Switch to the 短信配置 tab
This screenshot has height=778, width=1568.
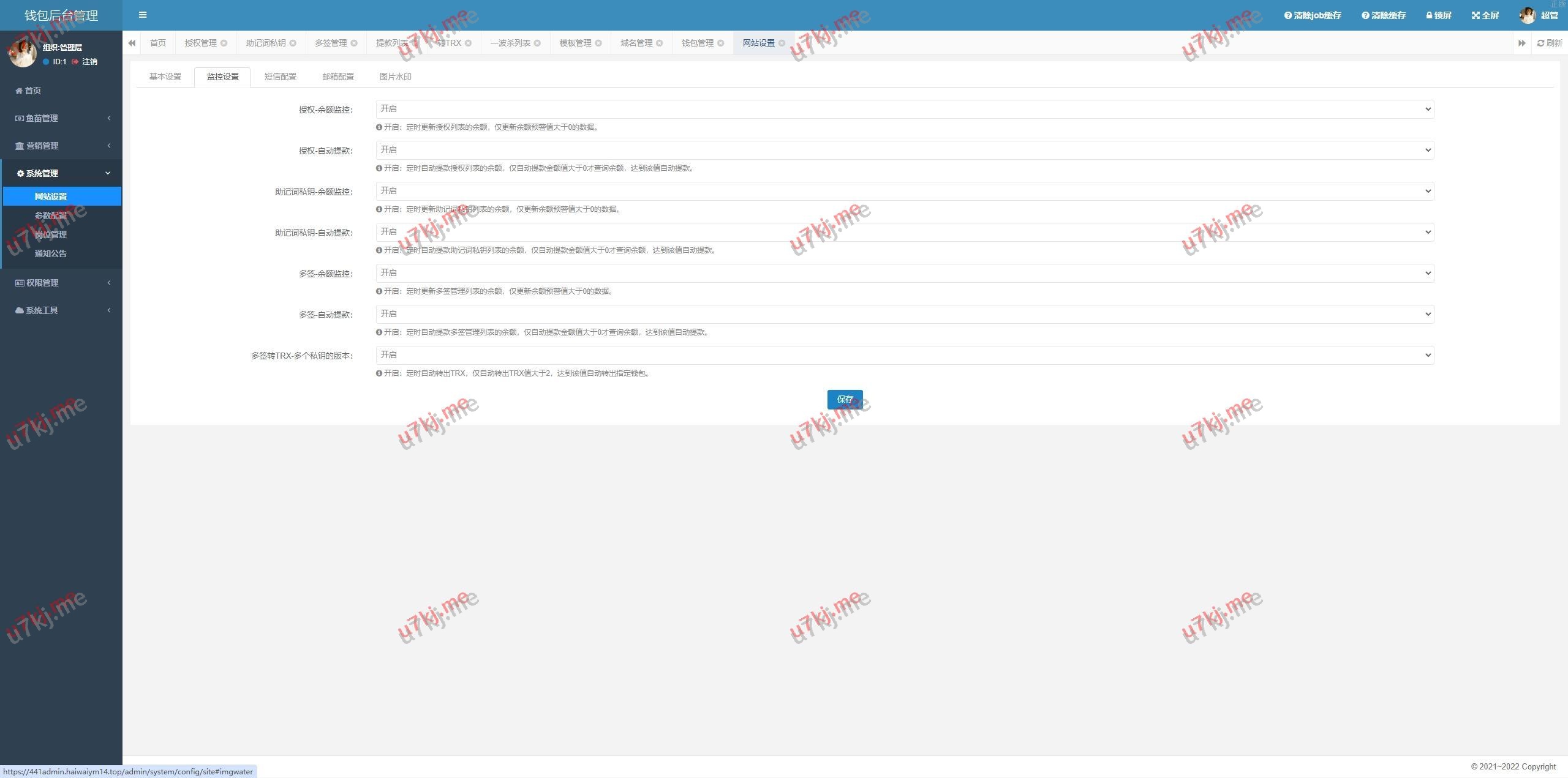pos(280,77)
